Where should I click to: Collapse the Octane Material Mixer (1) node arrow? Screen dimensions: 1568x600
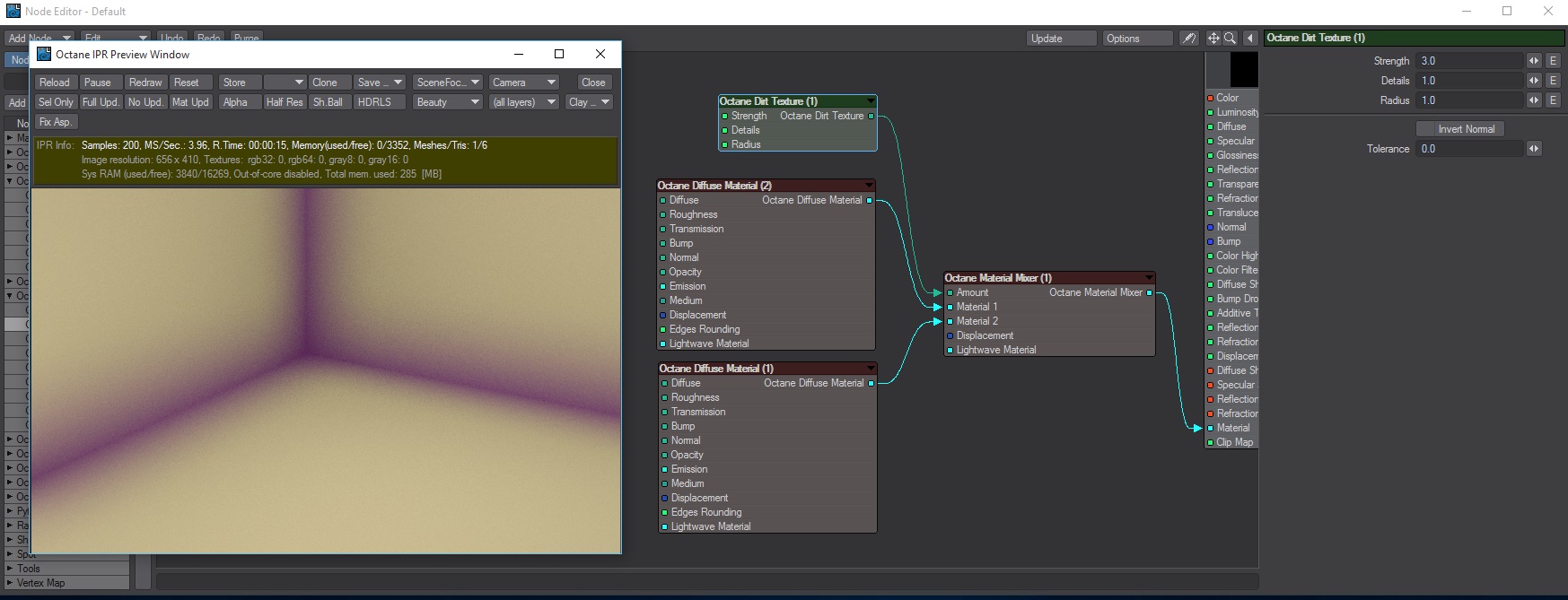(1149, 278)
